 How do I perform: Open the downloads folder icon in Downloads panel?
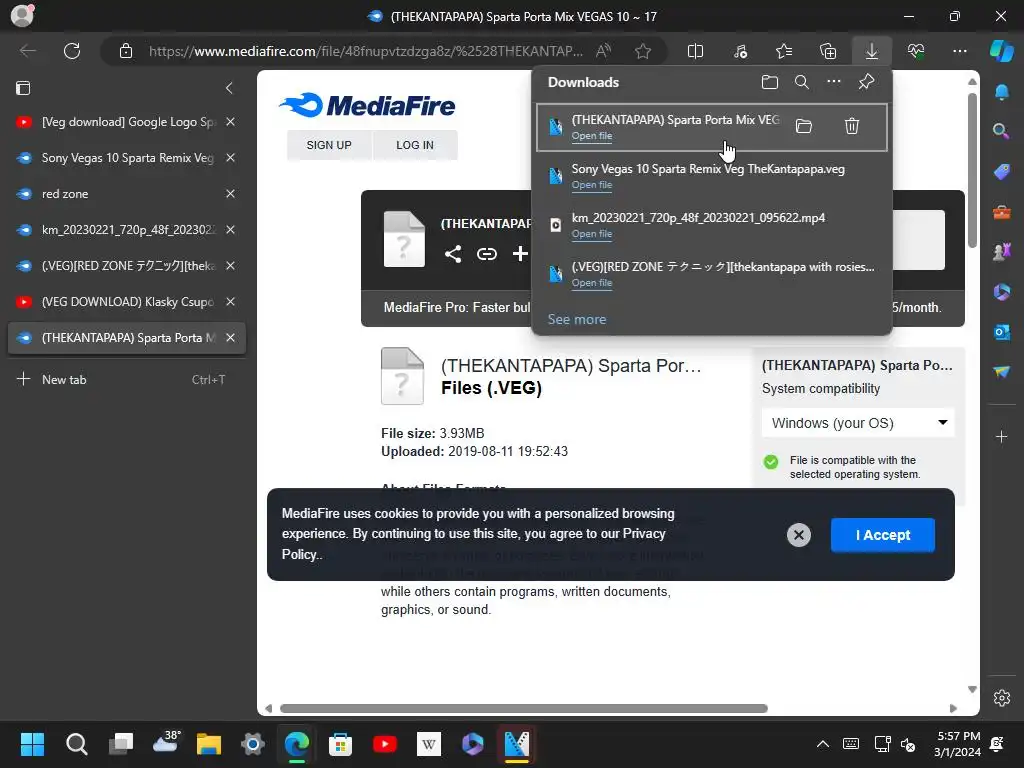click(x=770, y=82)
